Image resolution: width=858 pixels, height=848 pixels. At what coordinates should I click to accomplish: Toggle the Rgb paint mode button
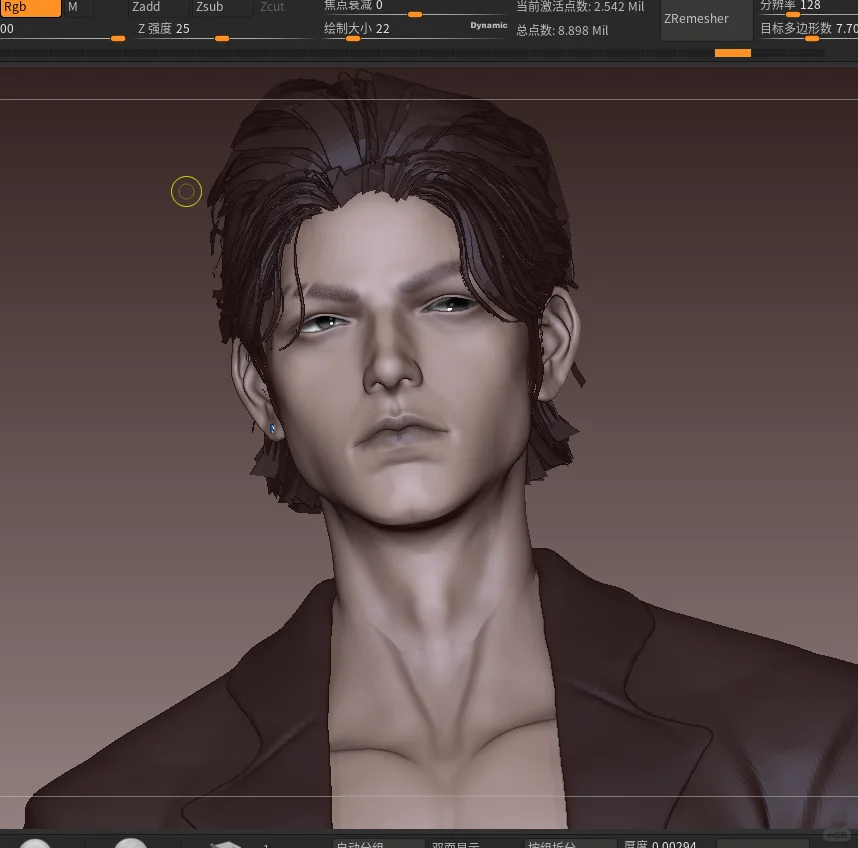(30, 8)
